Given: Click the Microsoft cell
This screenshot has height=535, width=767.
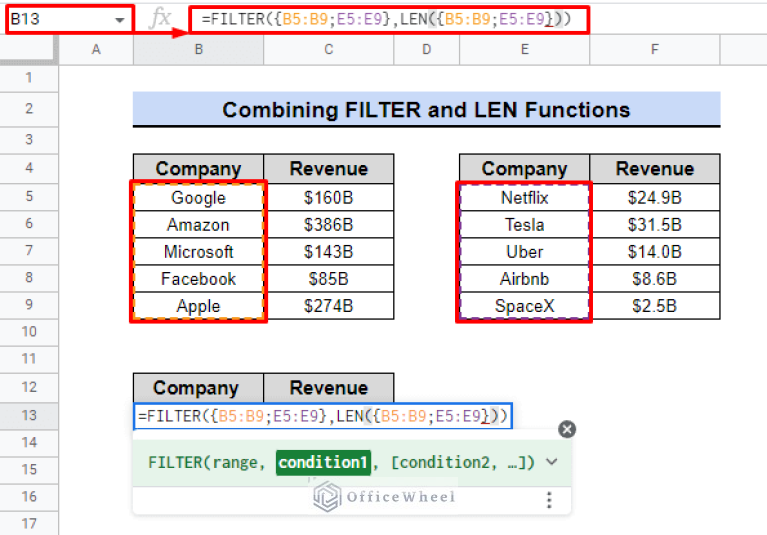Looking at the screenshot, I should tap(199, 252).
